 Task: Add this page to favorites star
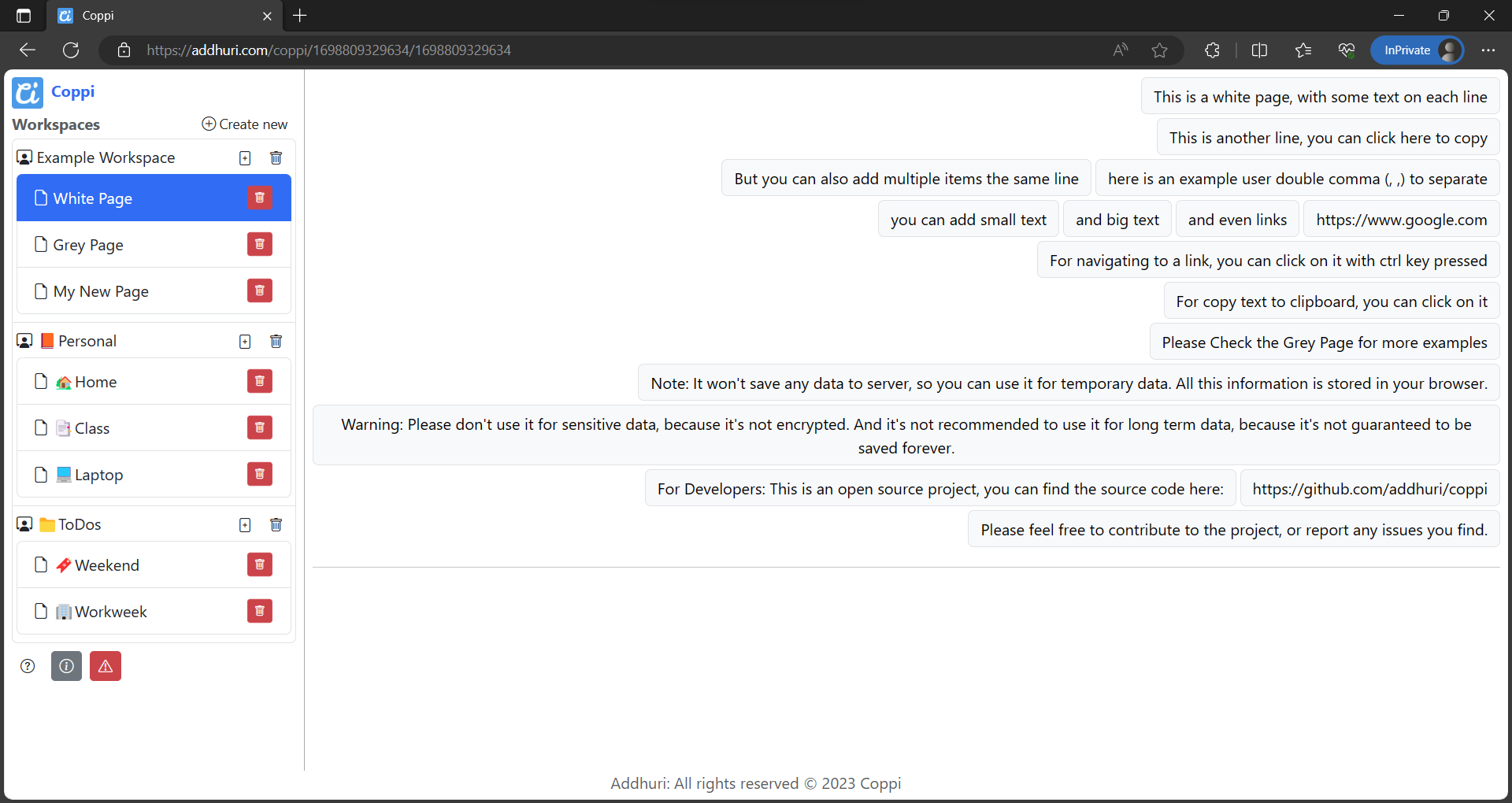[x=1159, y=50]
